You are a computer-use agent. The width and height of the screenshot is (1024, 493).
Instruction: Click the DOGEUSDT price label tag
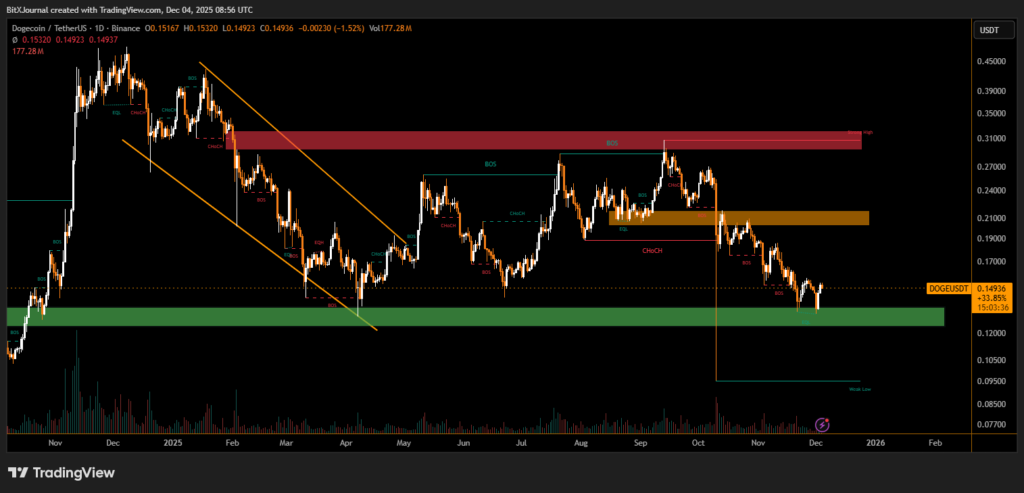coord(947,288)
